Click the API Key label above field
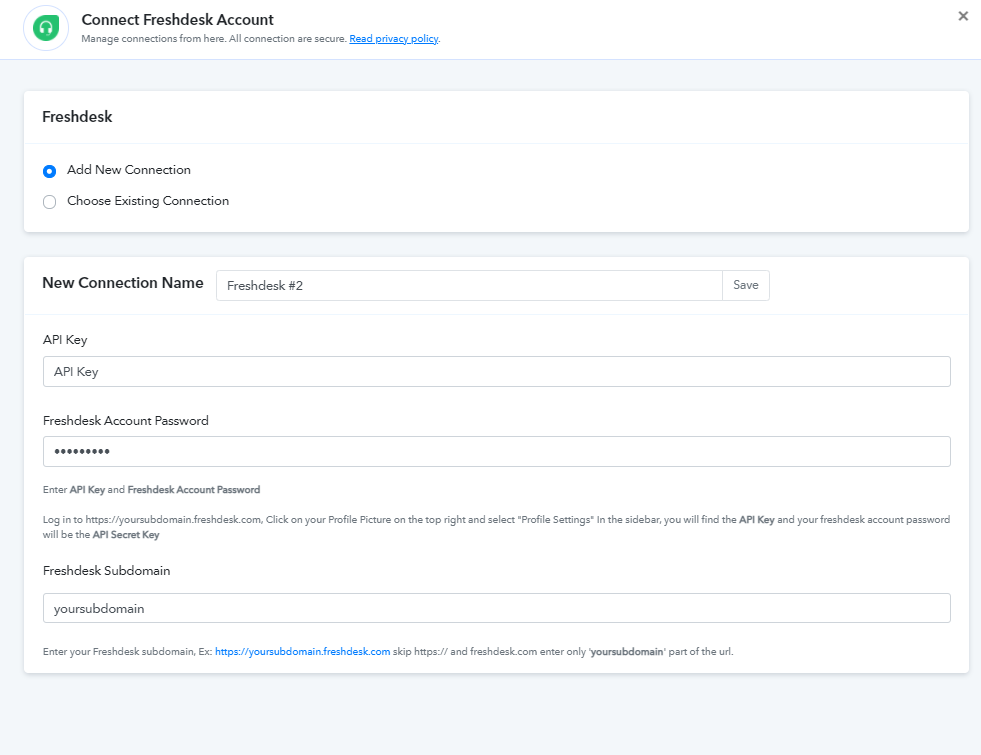This screenshot has height=755, width=981. pyautogui.click(x=65, y=340)
